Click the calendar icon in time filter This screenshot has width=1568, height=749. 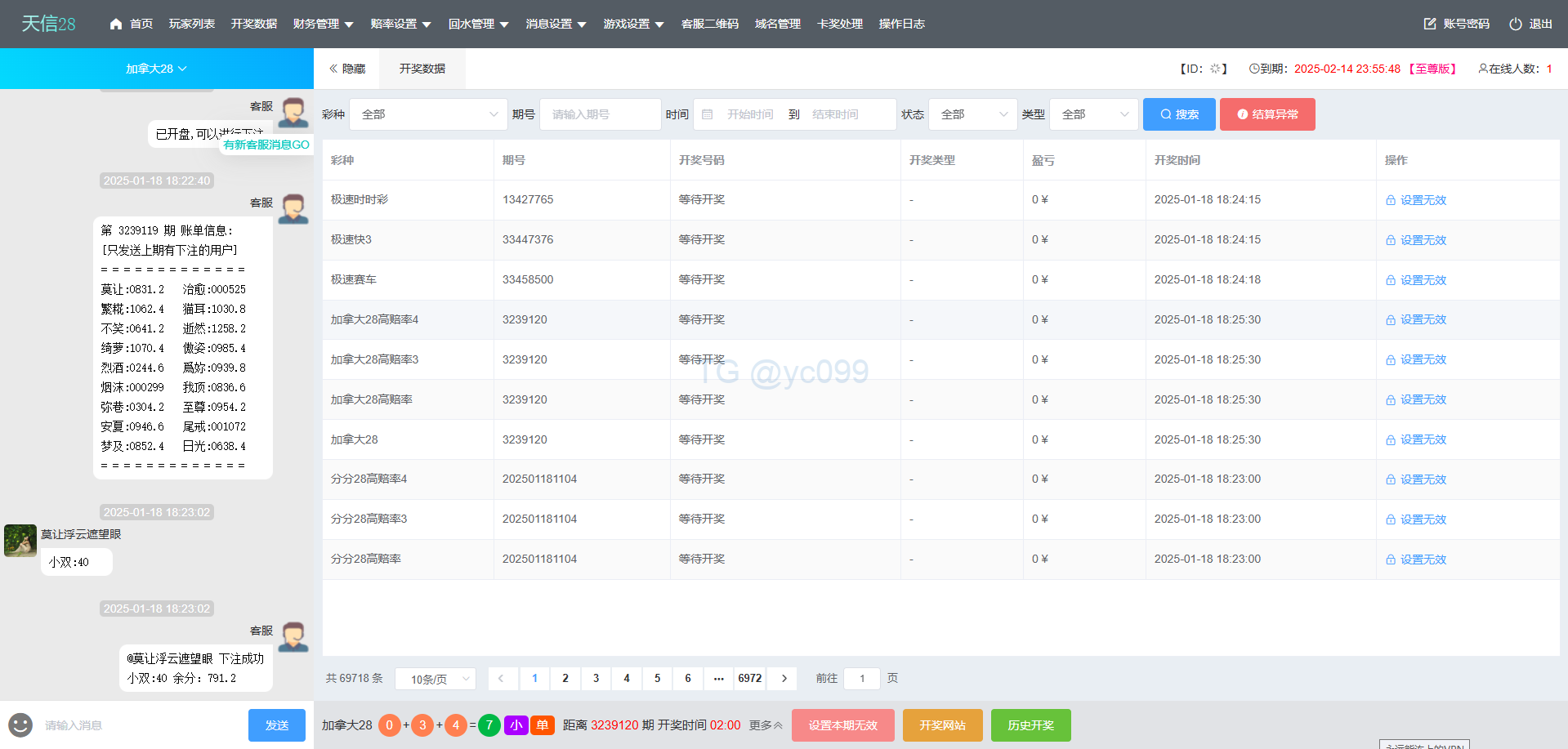708,114
